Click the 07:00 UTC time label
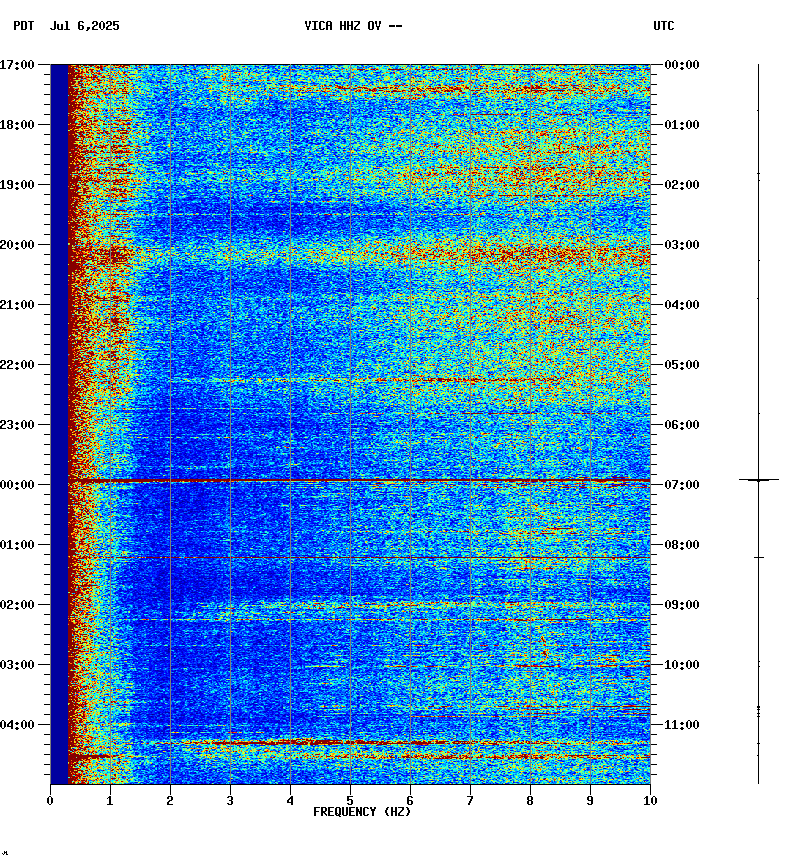Viewport: 802px width, 864px height. pos(681,485)
